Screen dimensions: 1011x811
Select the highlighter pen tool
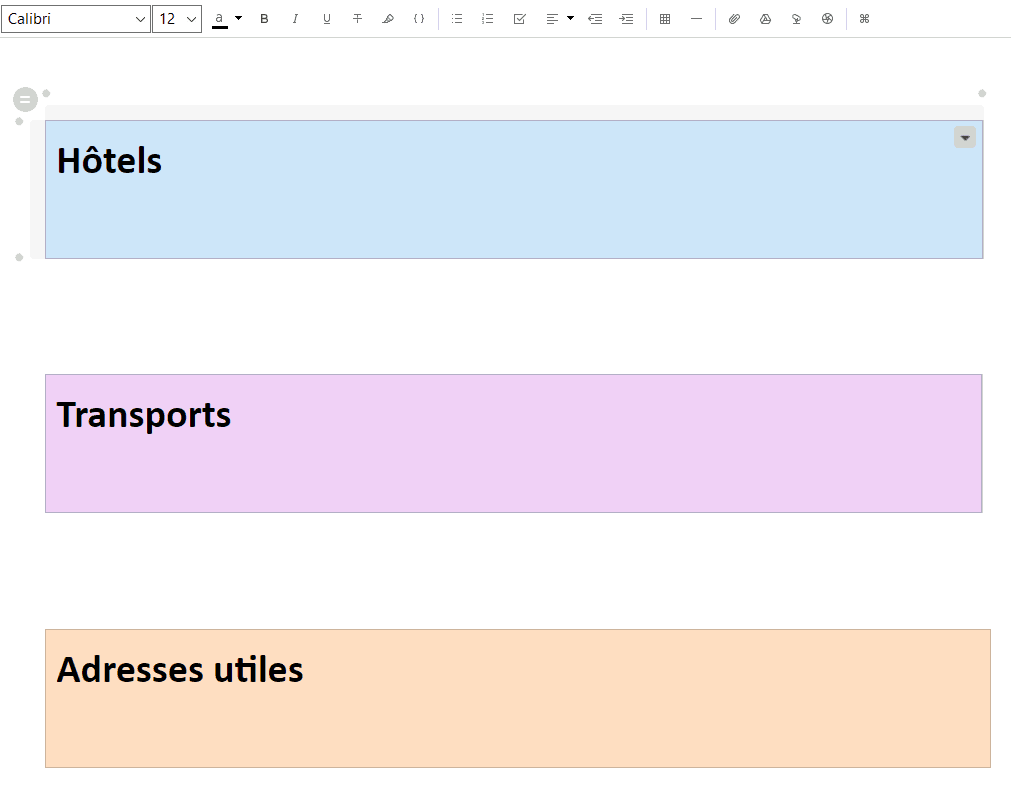388,18
